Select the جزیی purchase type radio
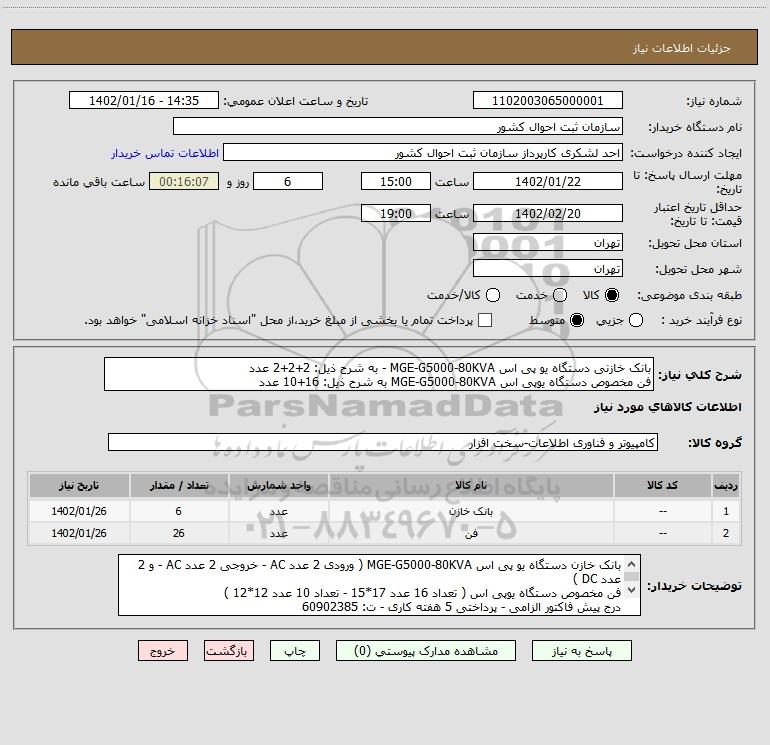Viewport: 770px width, 745px height. tap(635, 321)
